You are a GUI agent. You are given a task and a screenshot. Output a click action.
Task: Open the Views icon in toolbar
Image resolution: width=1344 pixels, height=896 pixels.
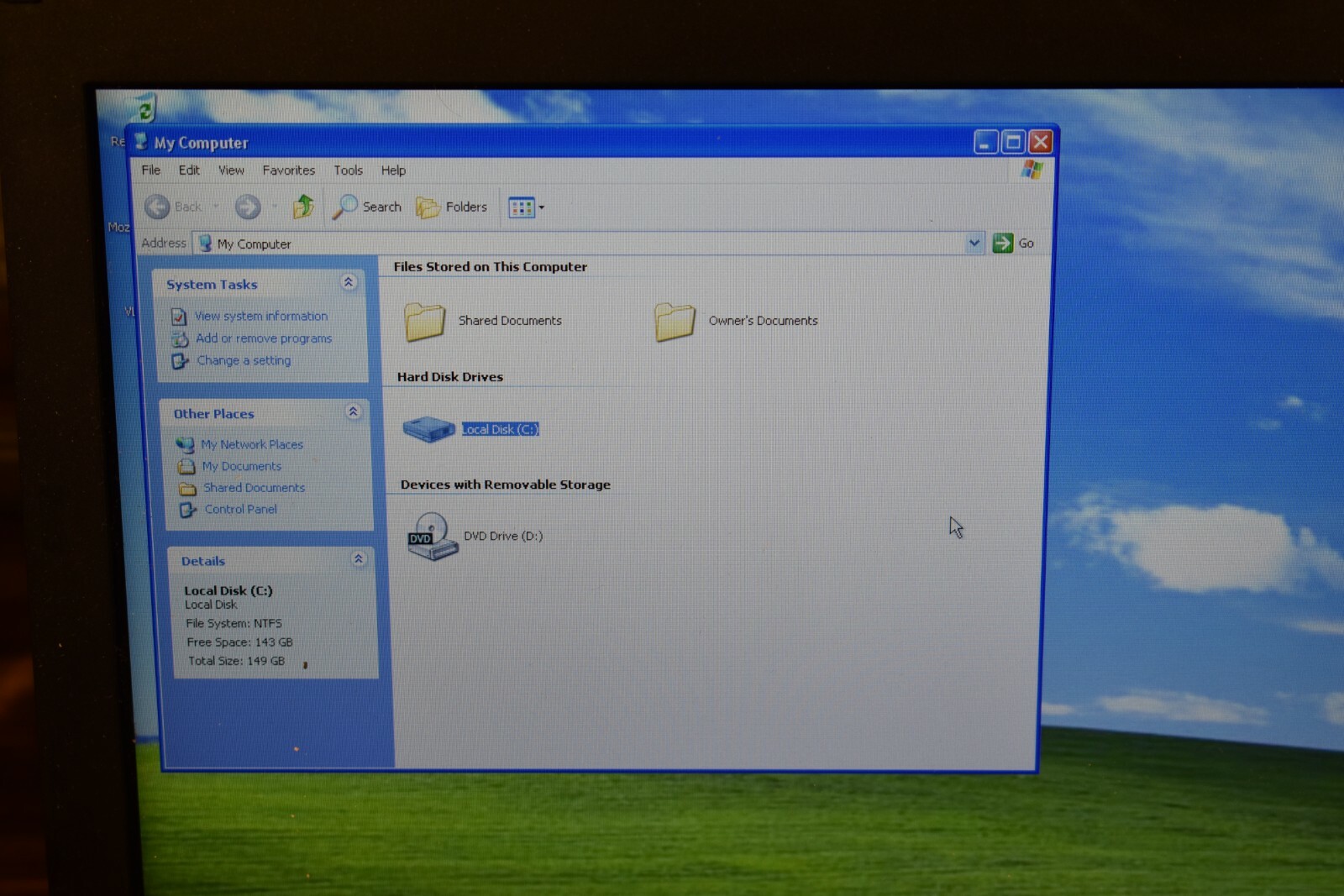pos(521,207)
